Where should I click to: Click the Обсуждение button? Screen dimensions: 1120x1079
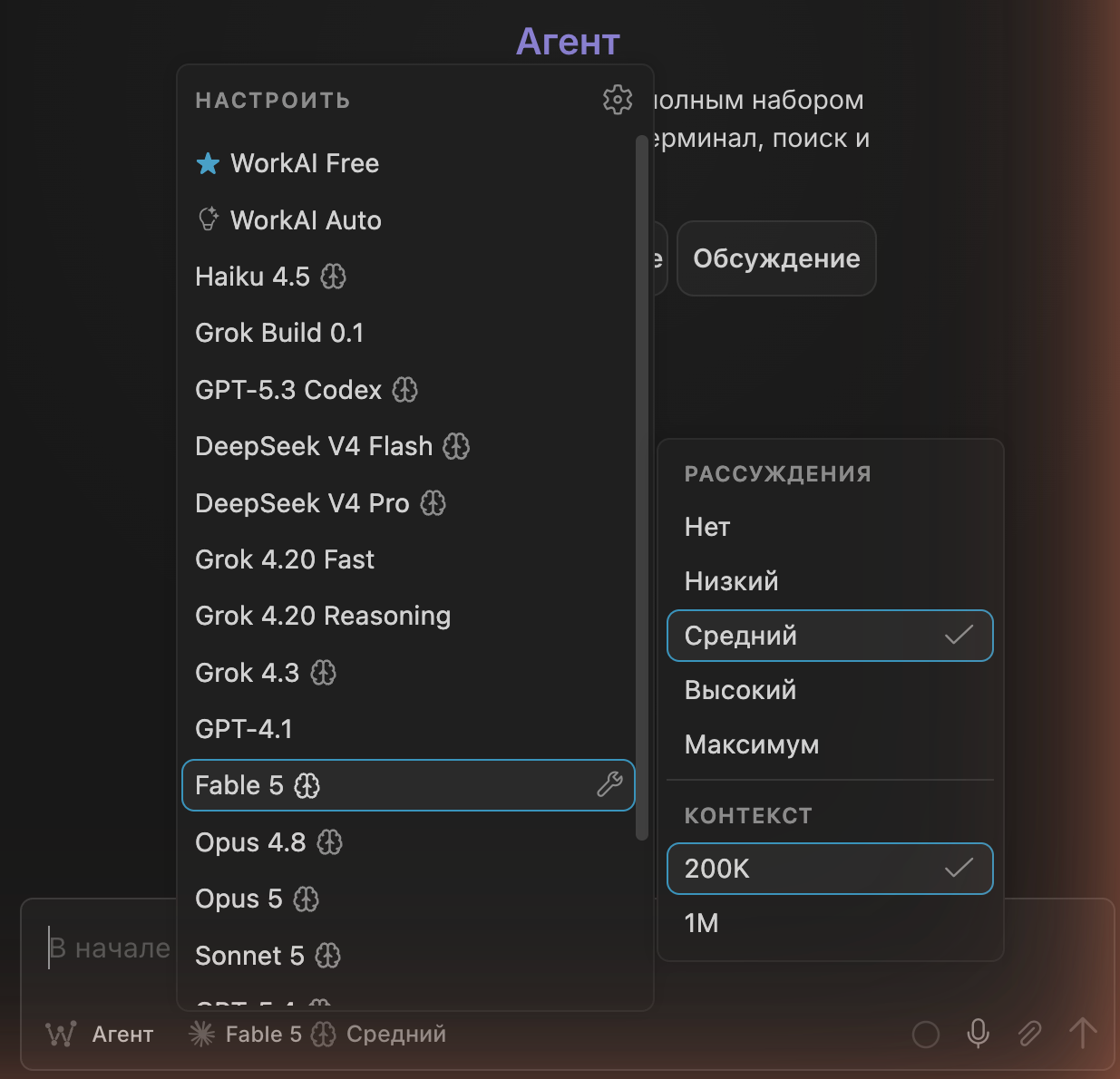coord(776,258)
